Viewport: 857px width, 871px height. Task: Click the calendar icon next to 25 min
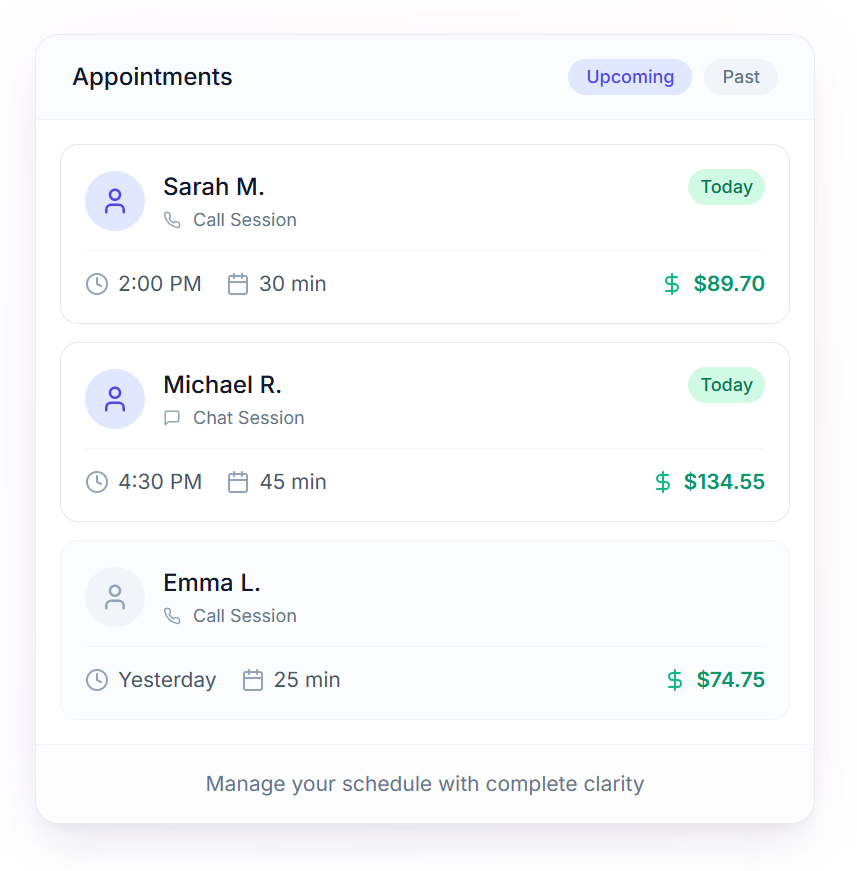(x=253, y=680)
